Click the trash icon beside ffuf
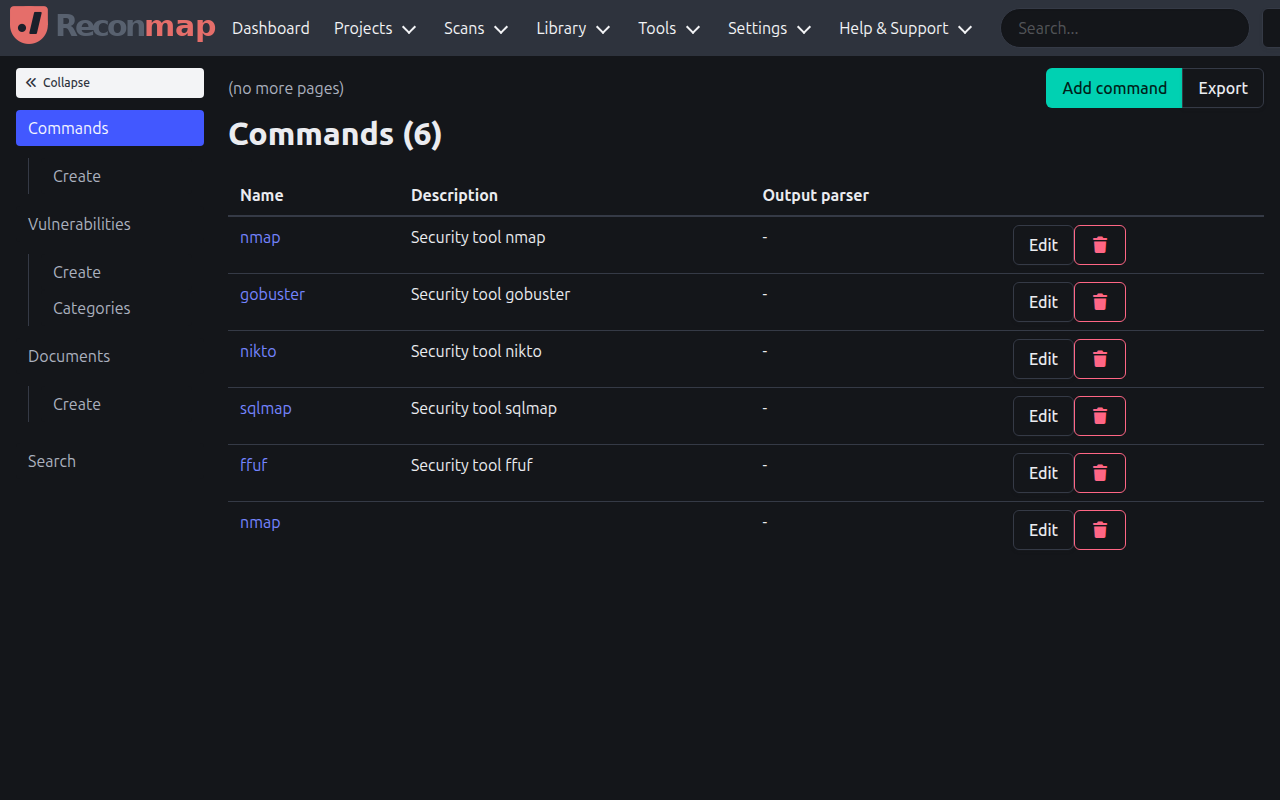1280x800 pixels. (1099, 472)
